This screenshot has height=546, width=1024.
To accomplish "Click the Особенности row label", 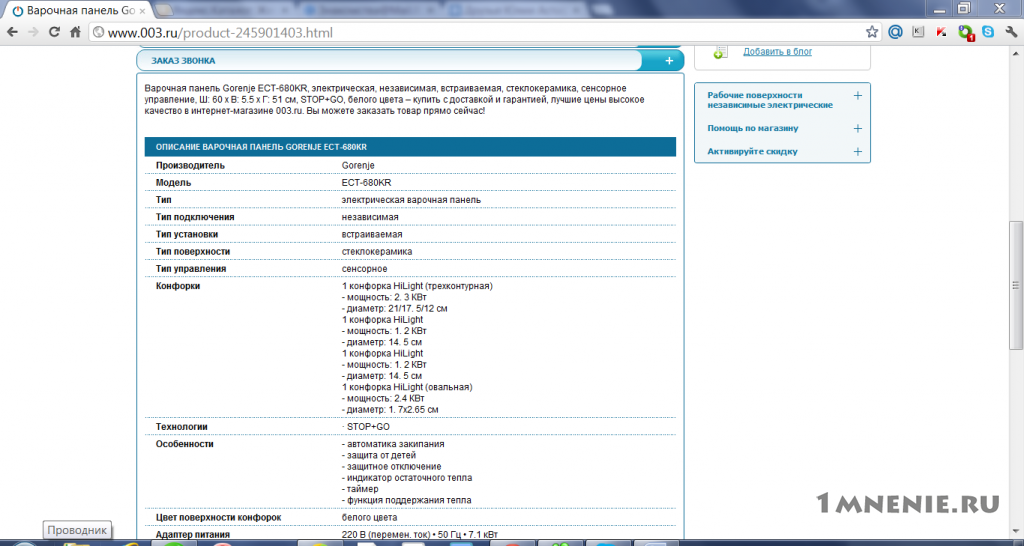I will [185, 444].
